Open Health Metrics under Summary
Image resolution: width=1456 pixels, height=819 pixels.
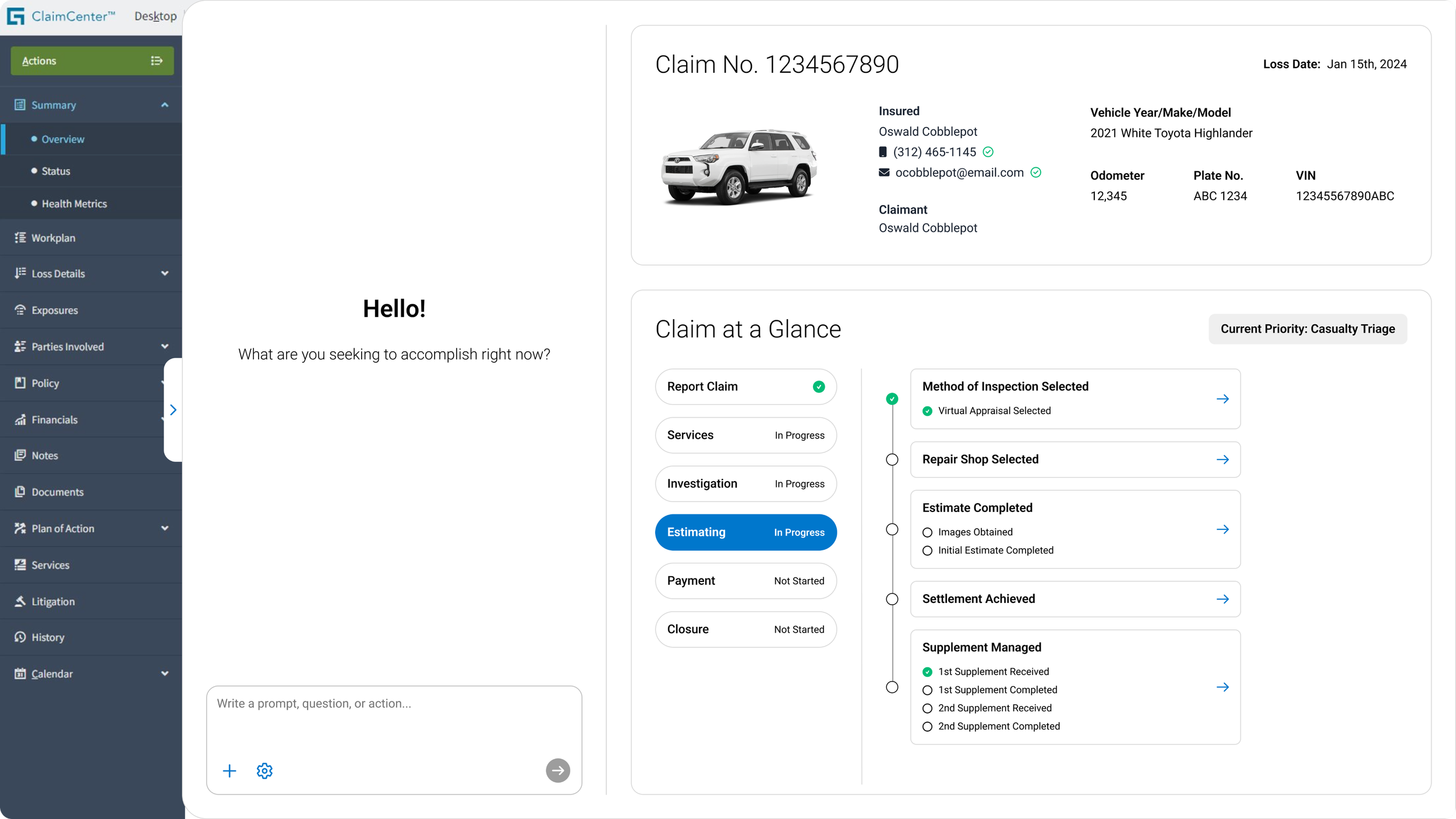74,204
